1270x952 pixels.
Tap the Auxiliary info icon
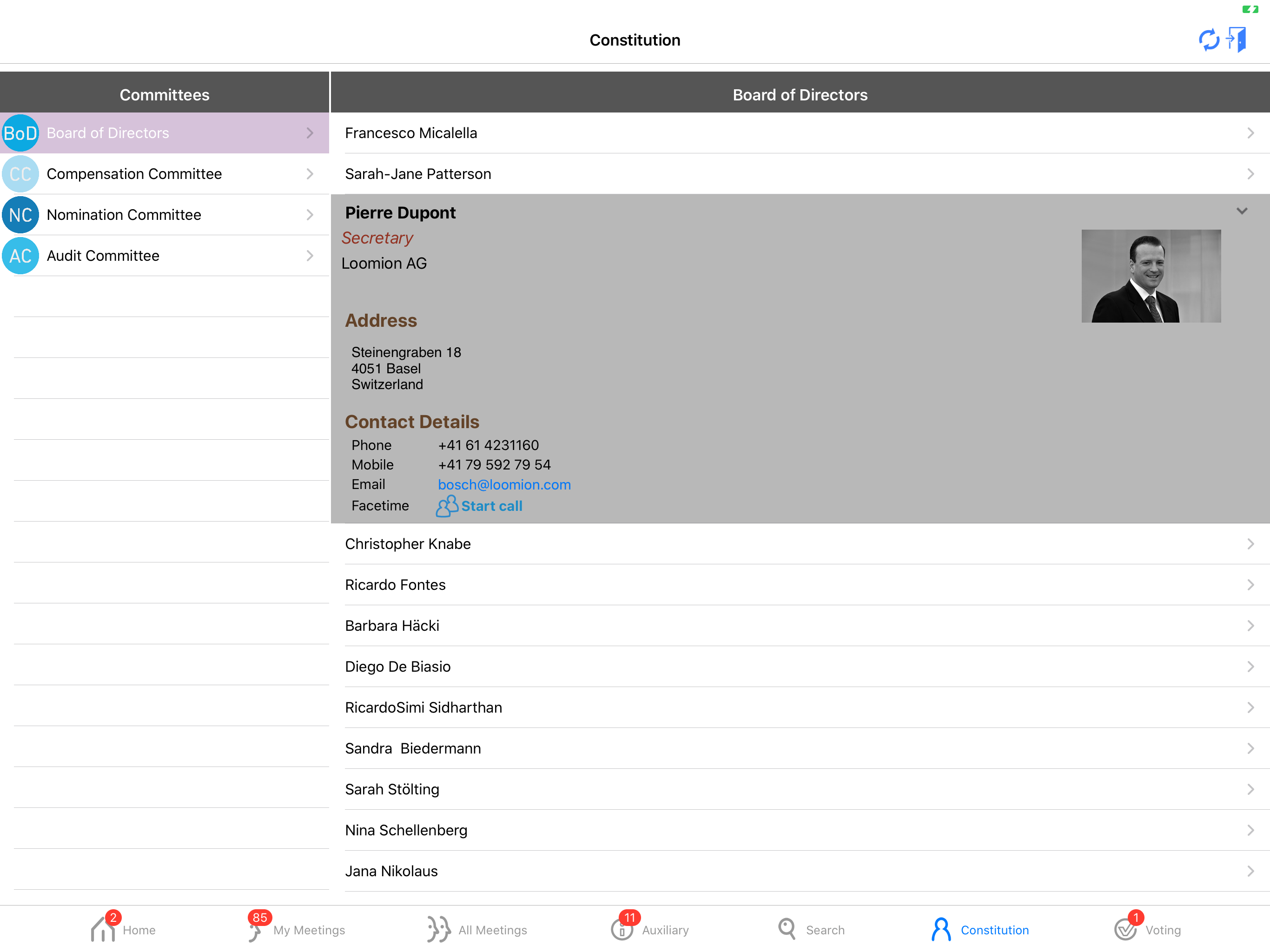(x=622, y=929)
